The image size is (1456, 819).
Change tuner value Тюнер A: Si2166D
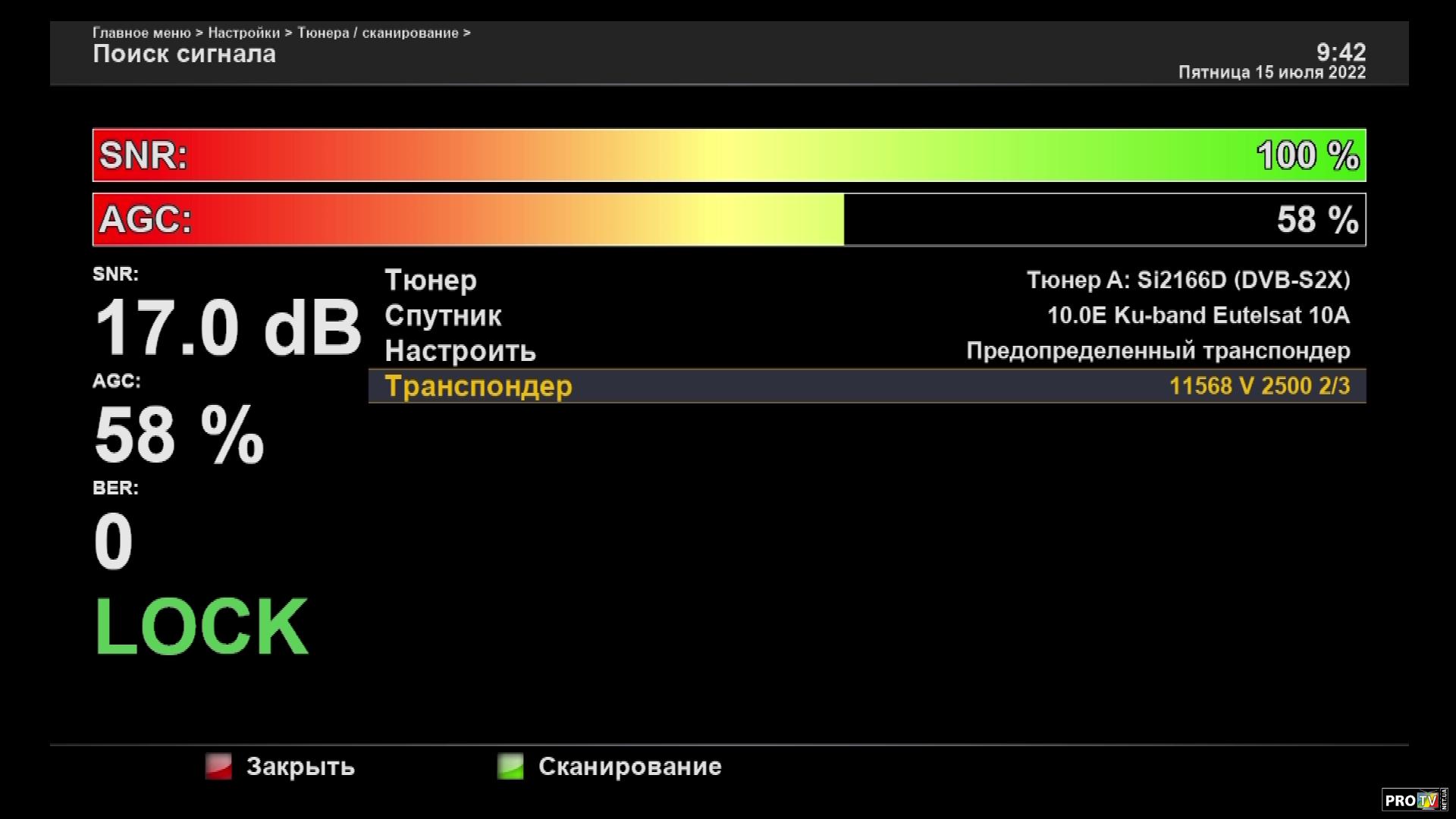tap(1188, 280)
